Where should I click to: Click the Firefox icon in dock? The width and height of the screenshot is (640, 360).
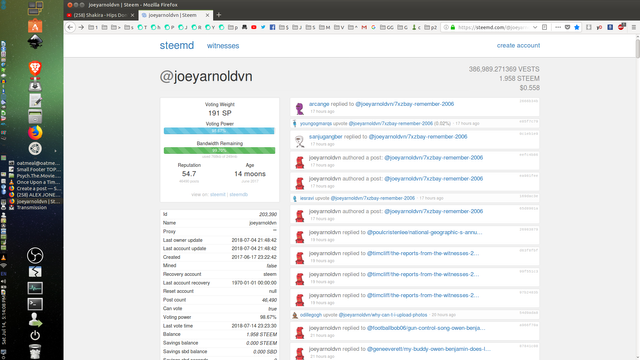pos(35,133)
